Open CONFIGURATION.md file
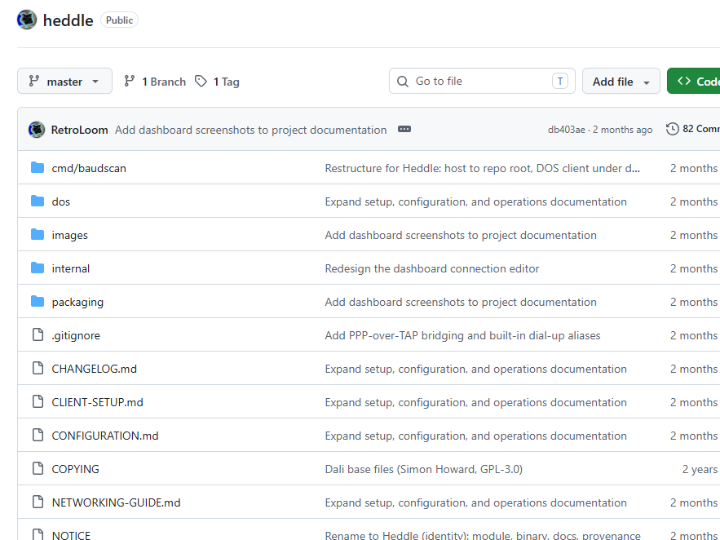The width and height of the screenshot is (720, 540). click(x=105, y=436)
